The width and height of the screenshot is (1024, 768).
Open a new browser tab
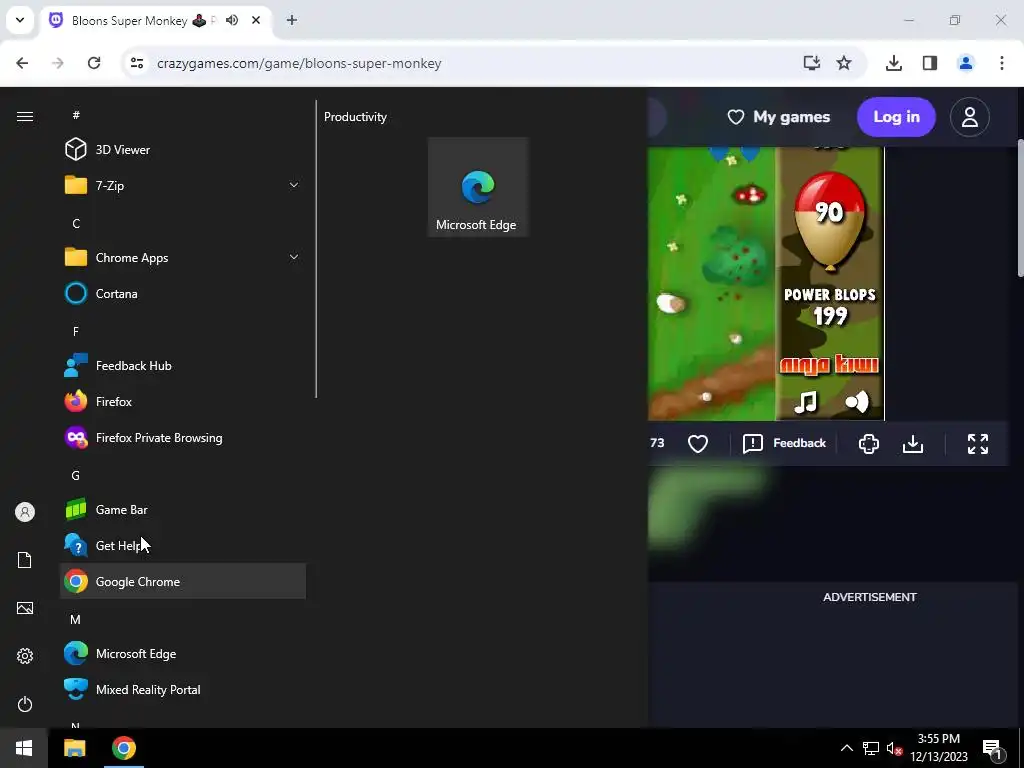(x=292, y=20)
